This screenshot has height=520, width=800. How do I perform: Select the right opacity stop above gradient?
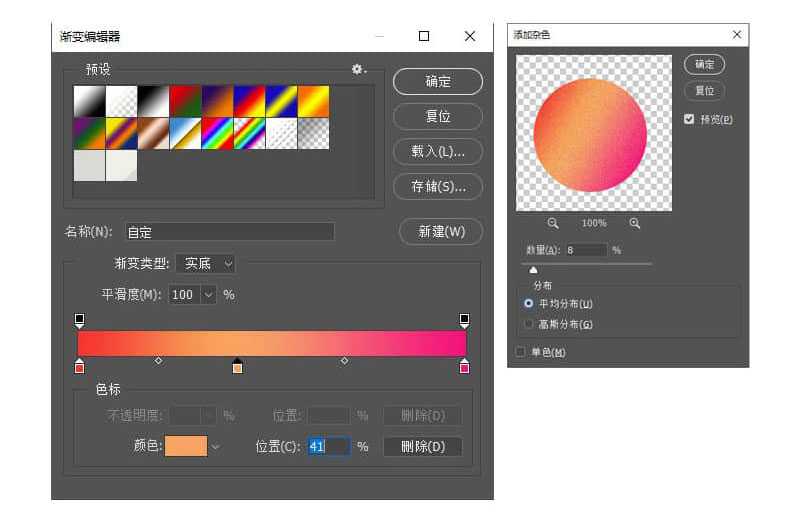(x=464, y=320)
